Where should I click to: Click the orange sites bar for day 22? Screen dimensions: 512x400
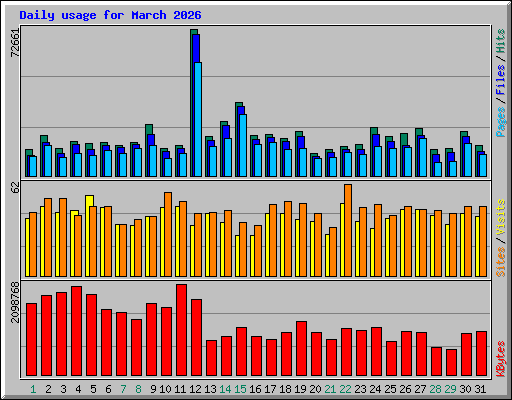[348, 230]
